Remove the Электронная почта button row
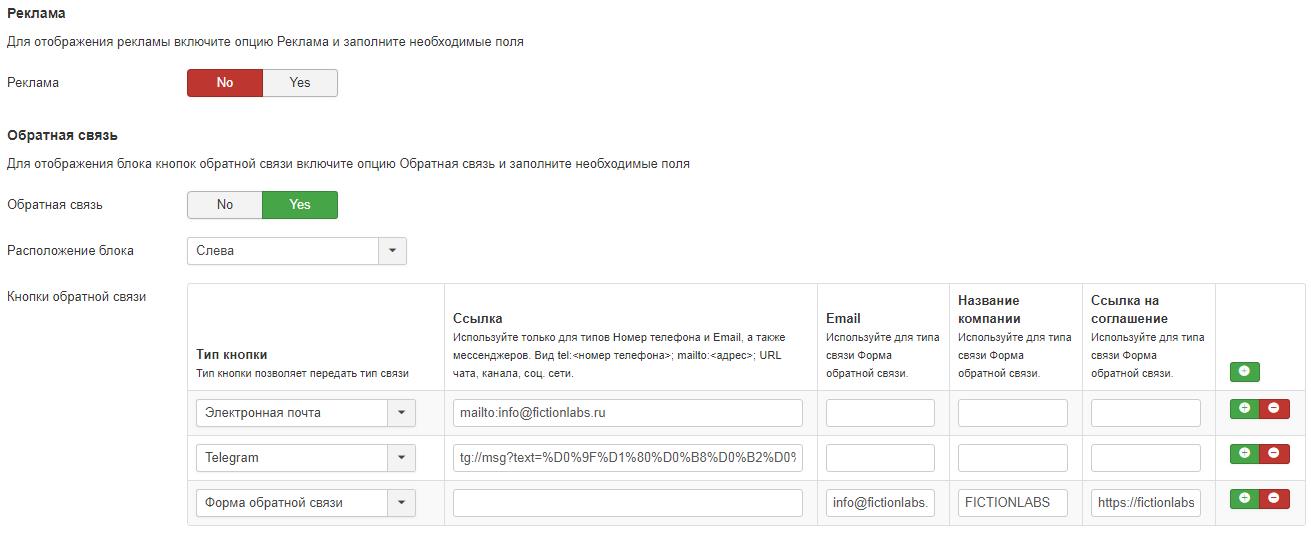Viewport: 1311px width, 533px height. 1273,408
